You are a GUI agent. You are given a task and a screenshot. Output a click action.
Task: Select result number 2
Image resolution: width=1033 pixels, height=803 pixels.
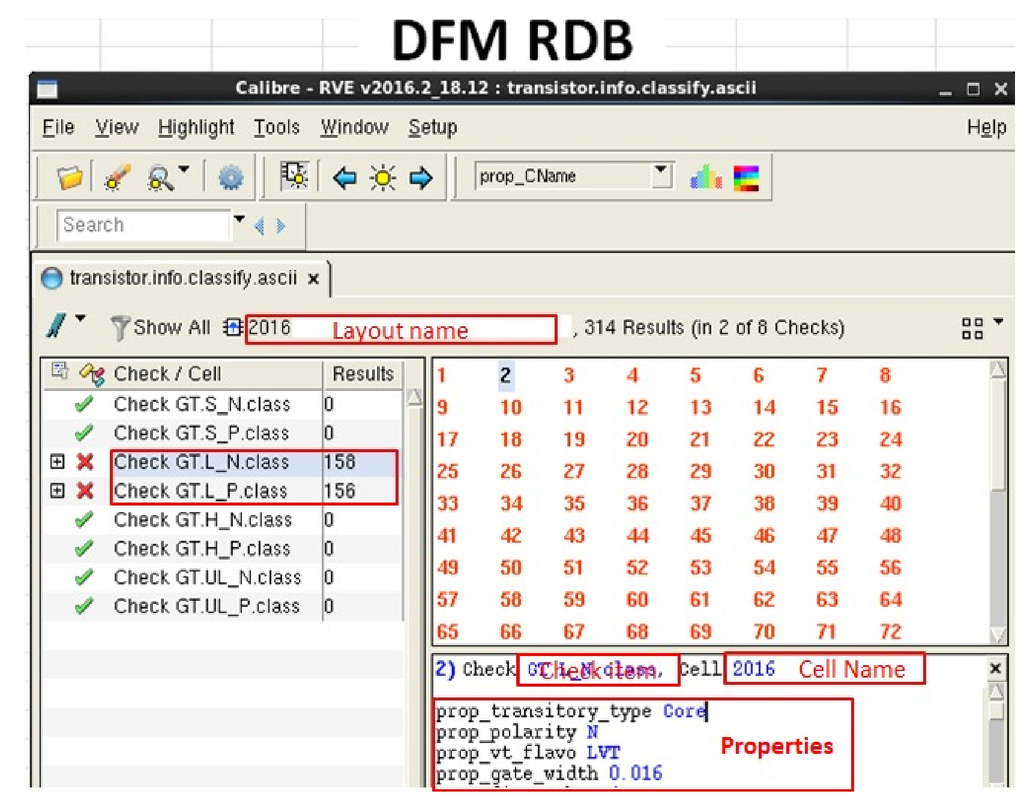coord(505,375)
